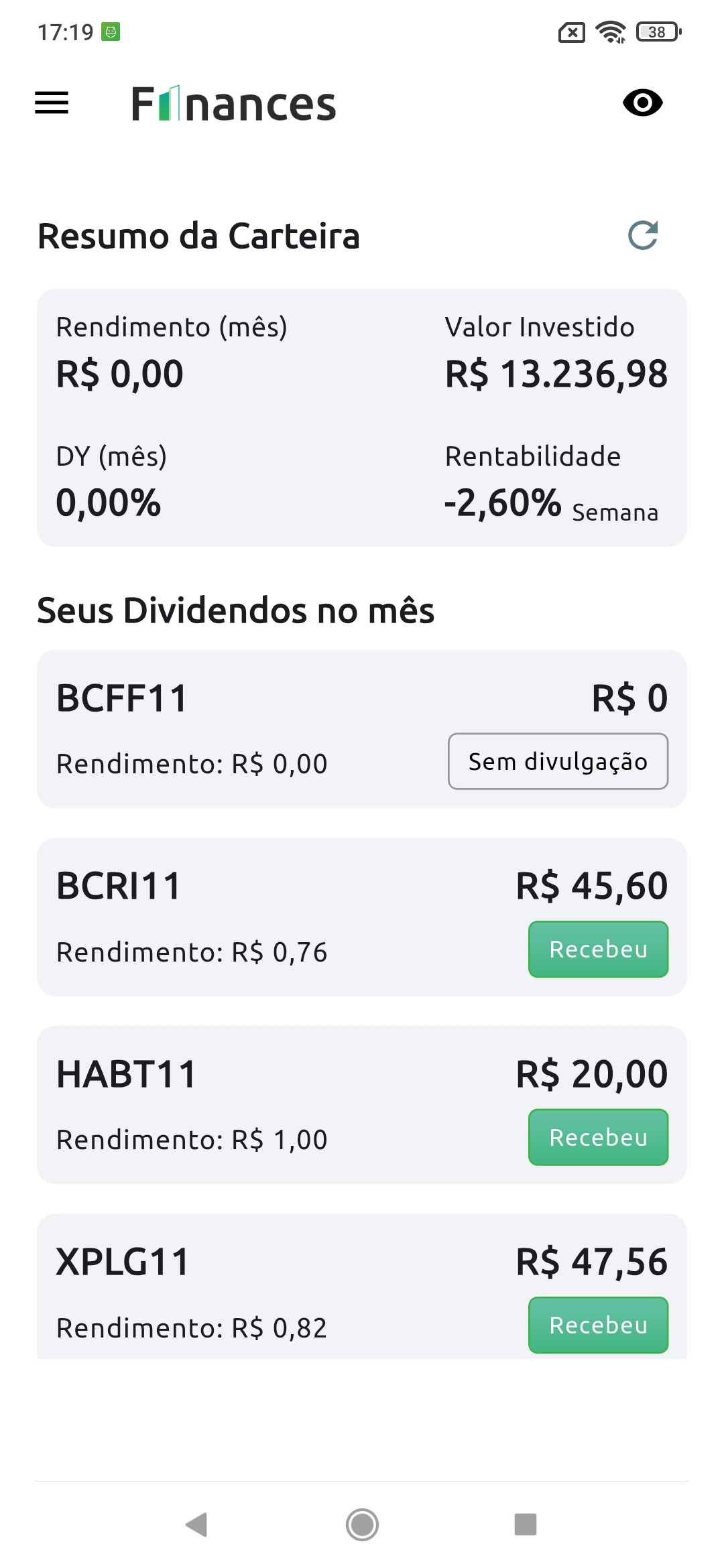Image resolution: width=724 pixels, height=1568 pixels.
Task: Open the hamburger navigation menu
Action: 52,103
